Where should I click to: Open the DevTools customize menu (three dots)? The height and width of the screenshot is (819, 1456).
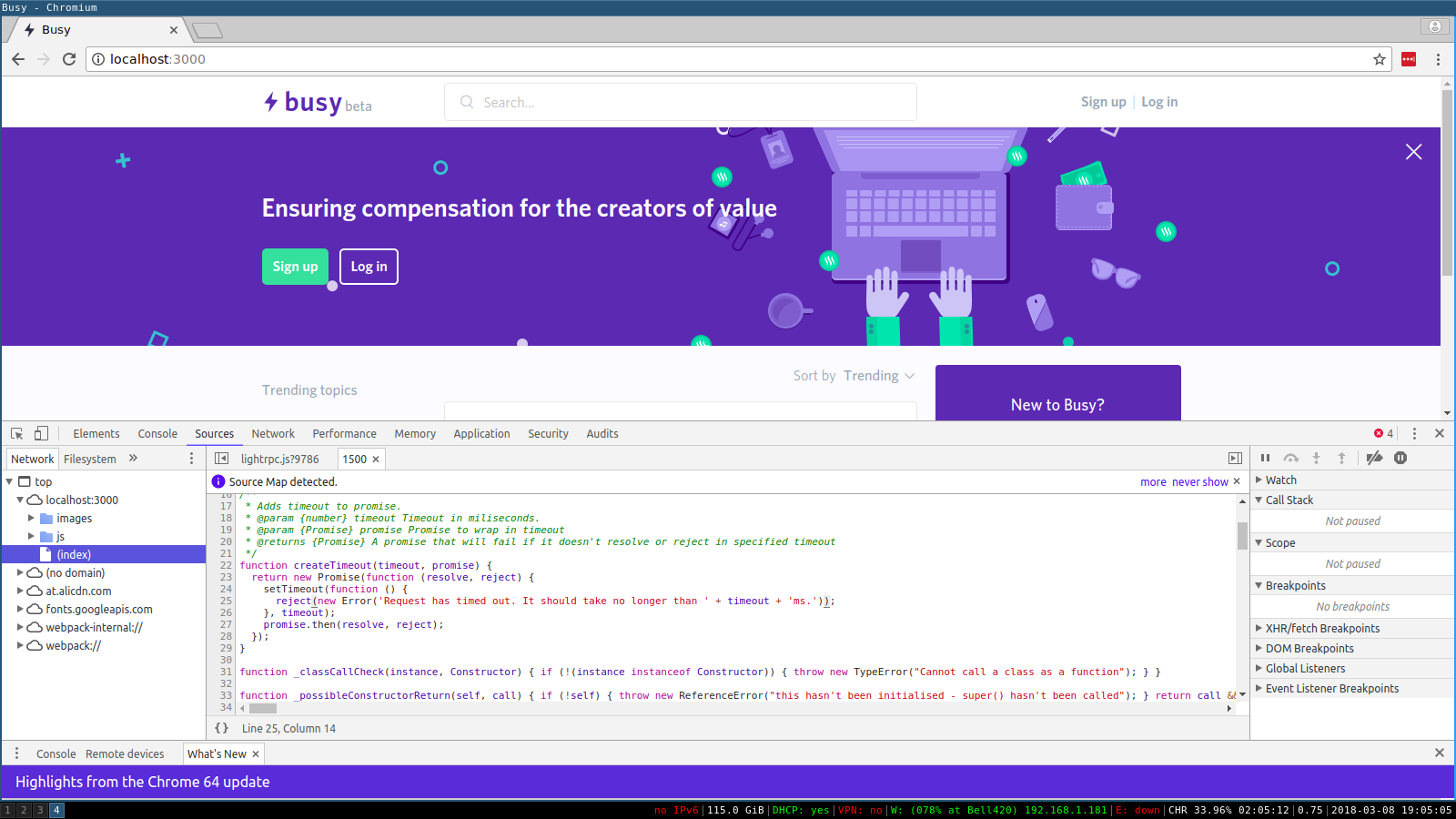click(x=1413, y=433)
